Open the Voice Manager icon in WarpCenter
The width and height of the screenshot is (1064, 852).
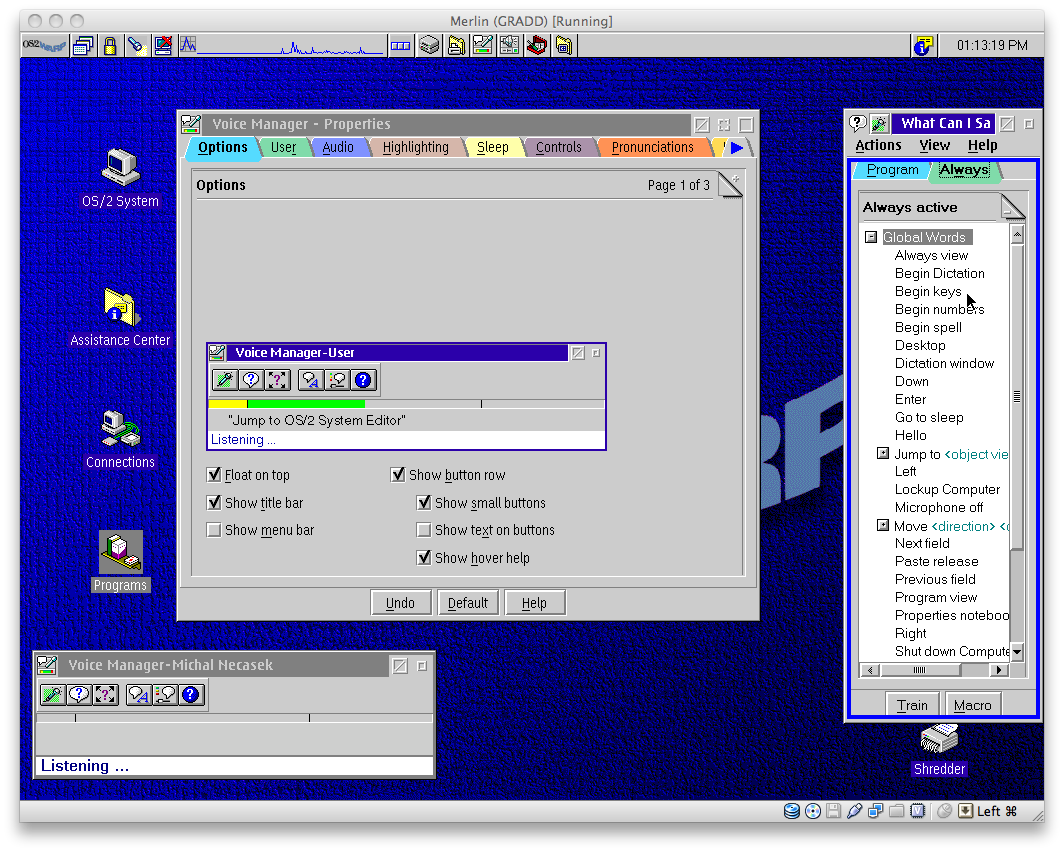pos(482,45)
